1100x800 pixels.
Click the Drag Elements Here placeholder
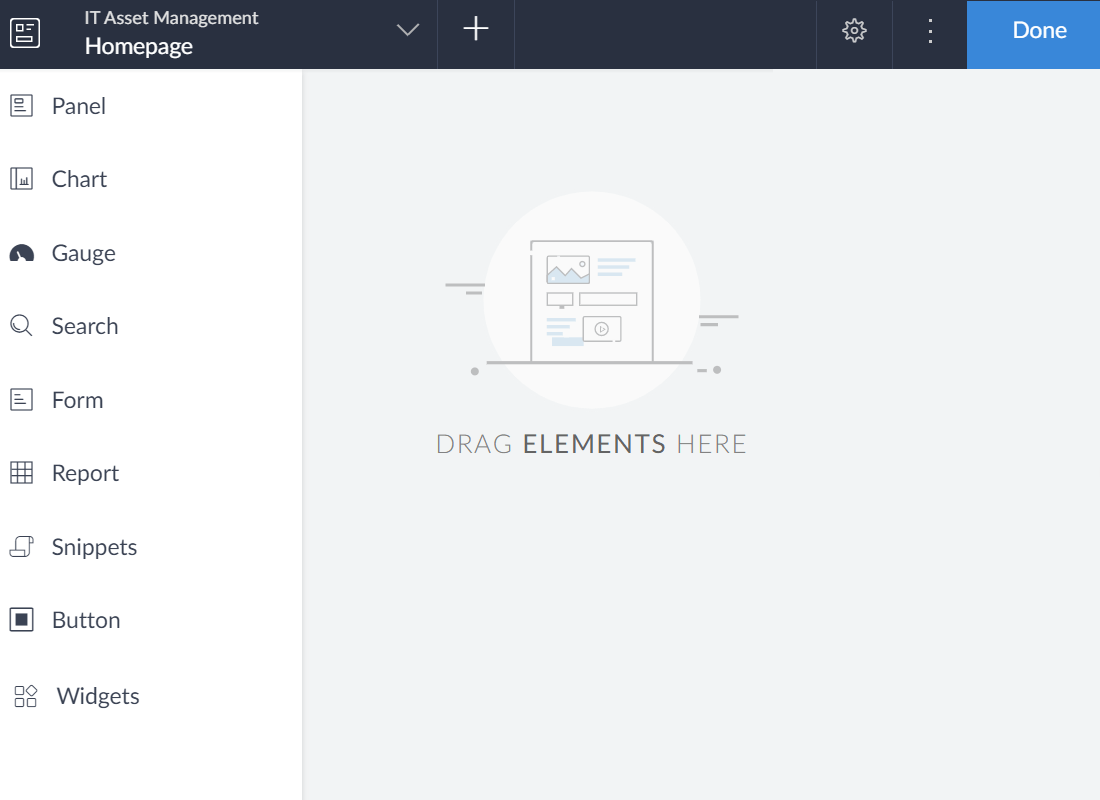(591, 443)
